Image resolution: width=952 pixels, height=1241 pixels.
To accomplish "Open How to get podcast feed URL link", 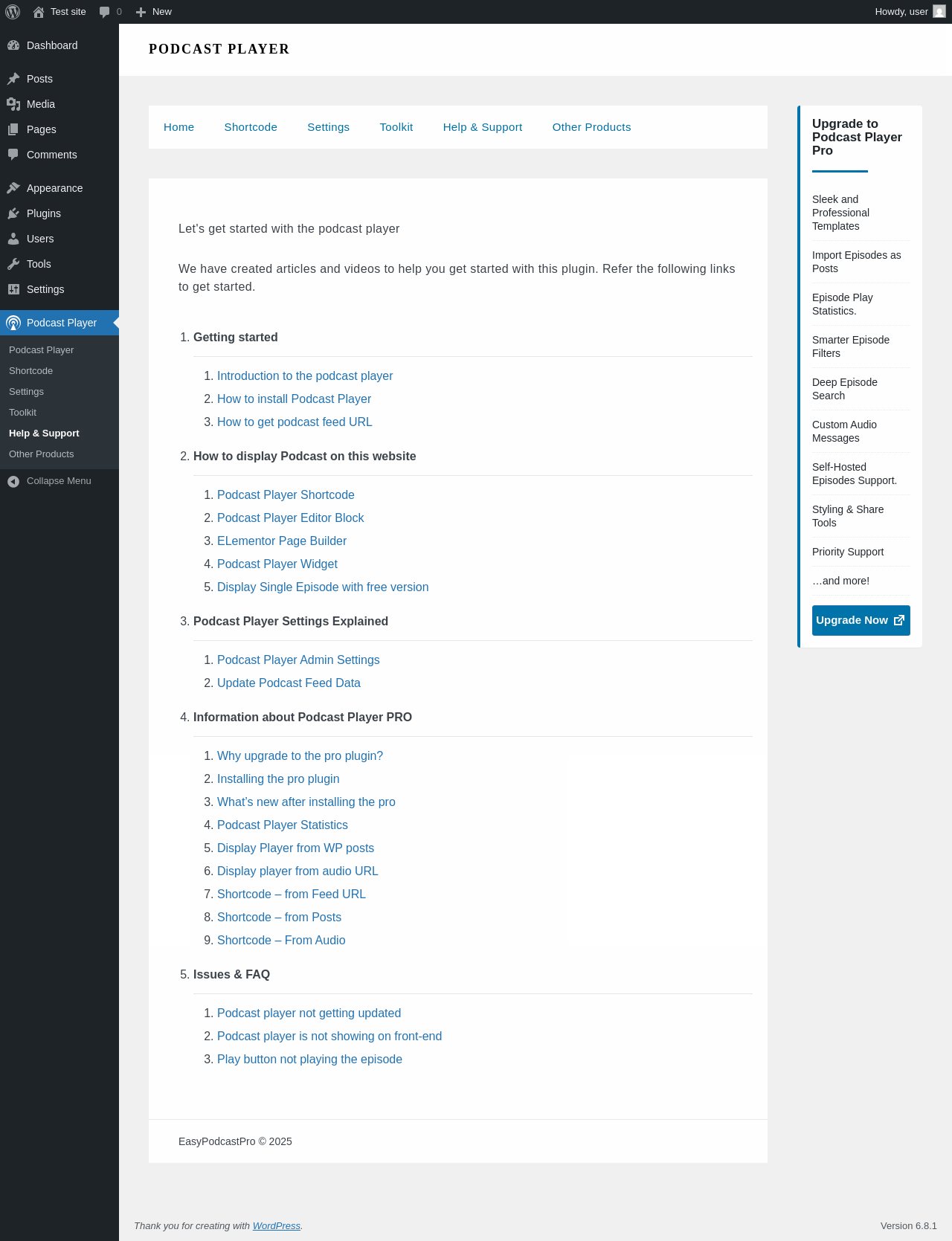I will pos(295,422).
